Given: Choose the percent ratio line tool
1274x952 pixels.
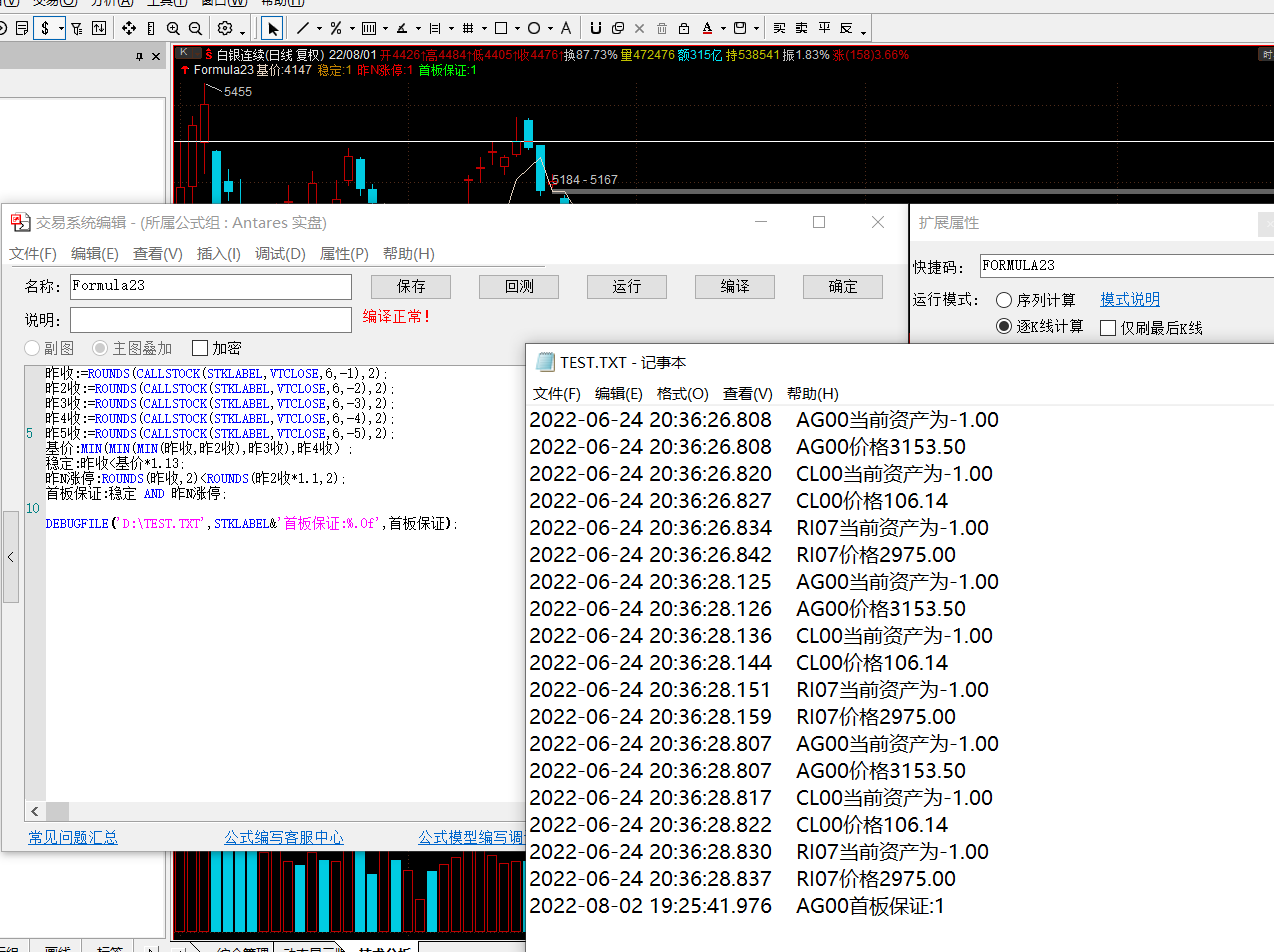Looking at the screenshot, I should 336,29.
